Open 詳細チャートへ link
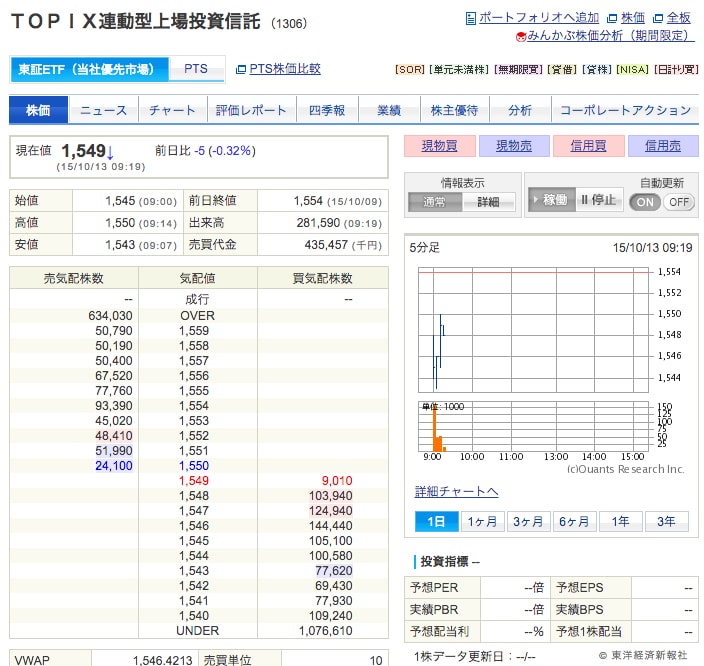 point(457,492)
